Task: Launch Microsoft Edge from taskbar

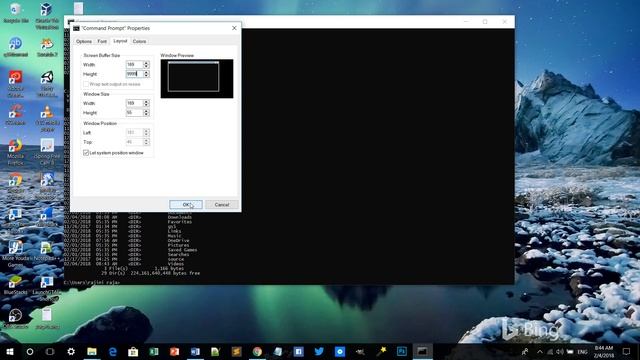Action: pos(113,351)
